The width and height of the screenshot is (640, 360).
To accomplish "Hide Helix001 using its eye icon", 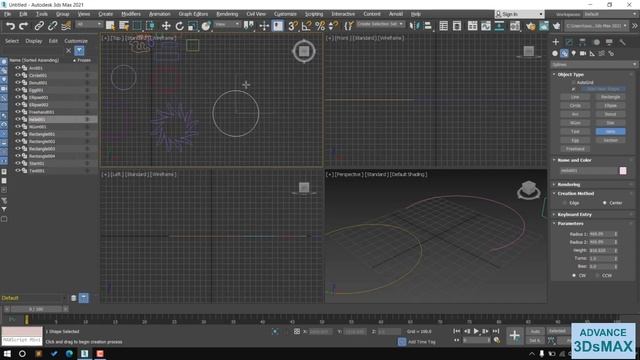I will pyautogui.click(x=18, y=119).
